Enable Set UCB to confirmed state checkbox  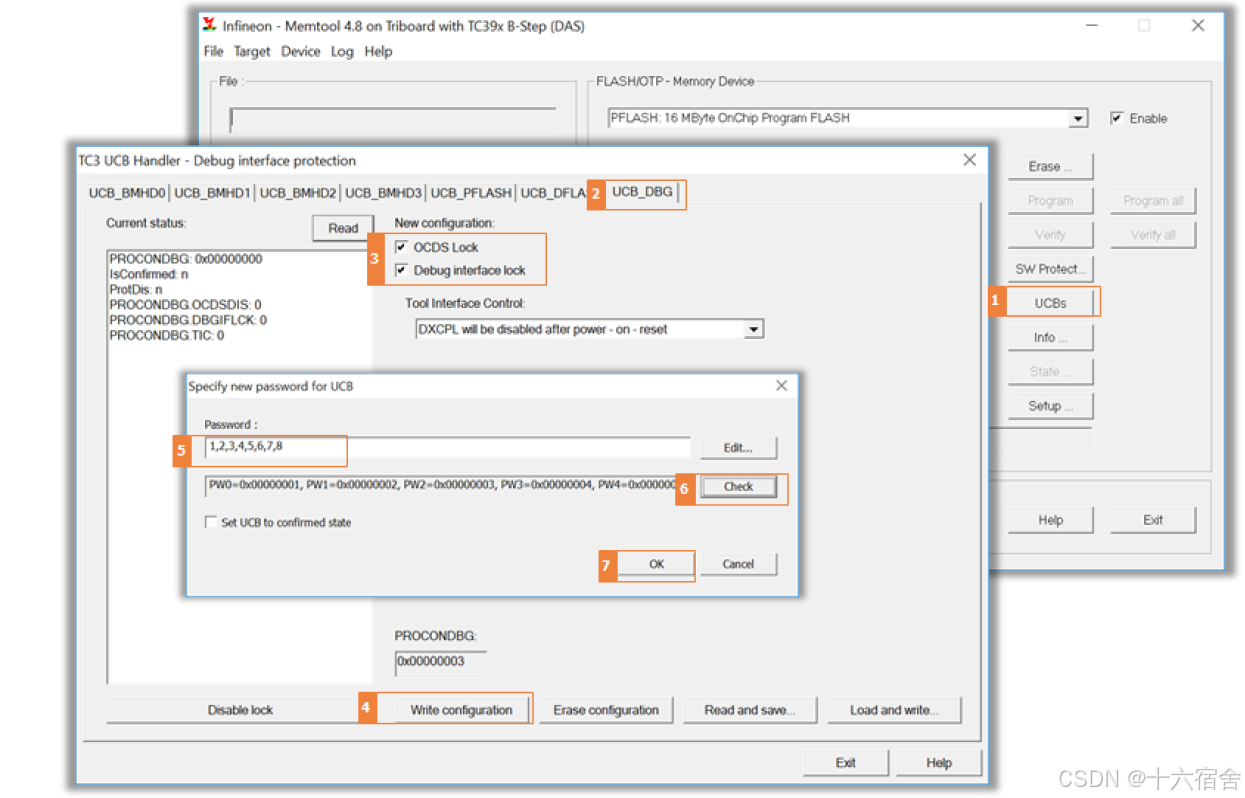pyautogui.click(x=211, y=522)
